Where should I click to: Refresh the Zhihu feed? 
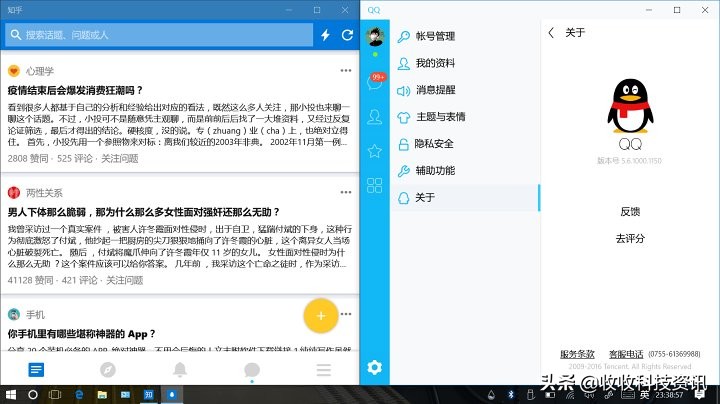click(347, 35)
